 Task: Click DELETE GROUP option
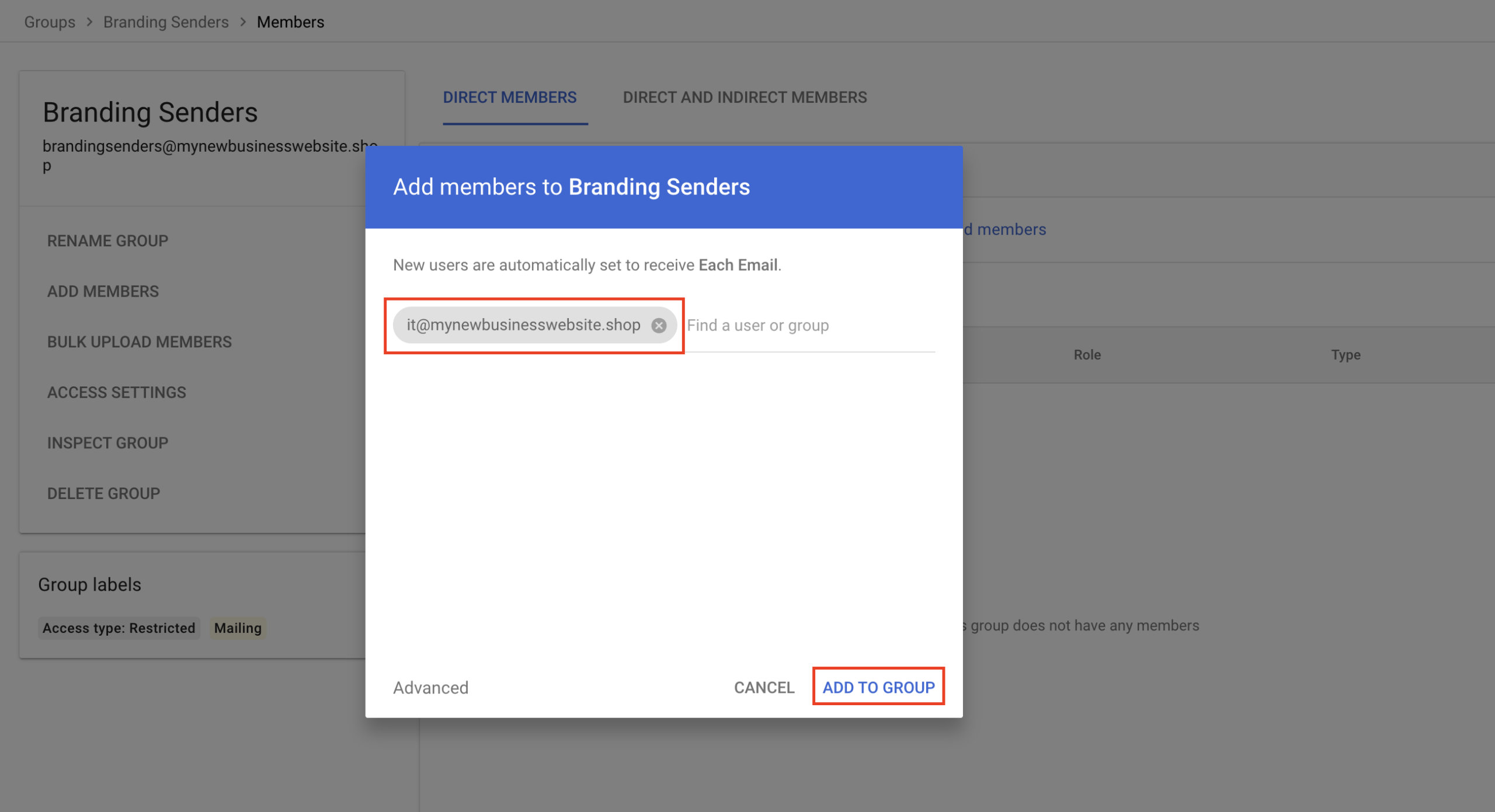point(103,493)
